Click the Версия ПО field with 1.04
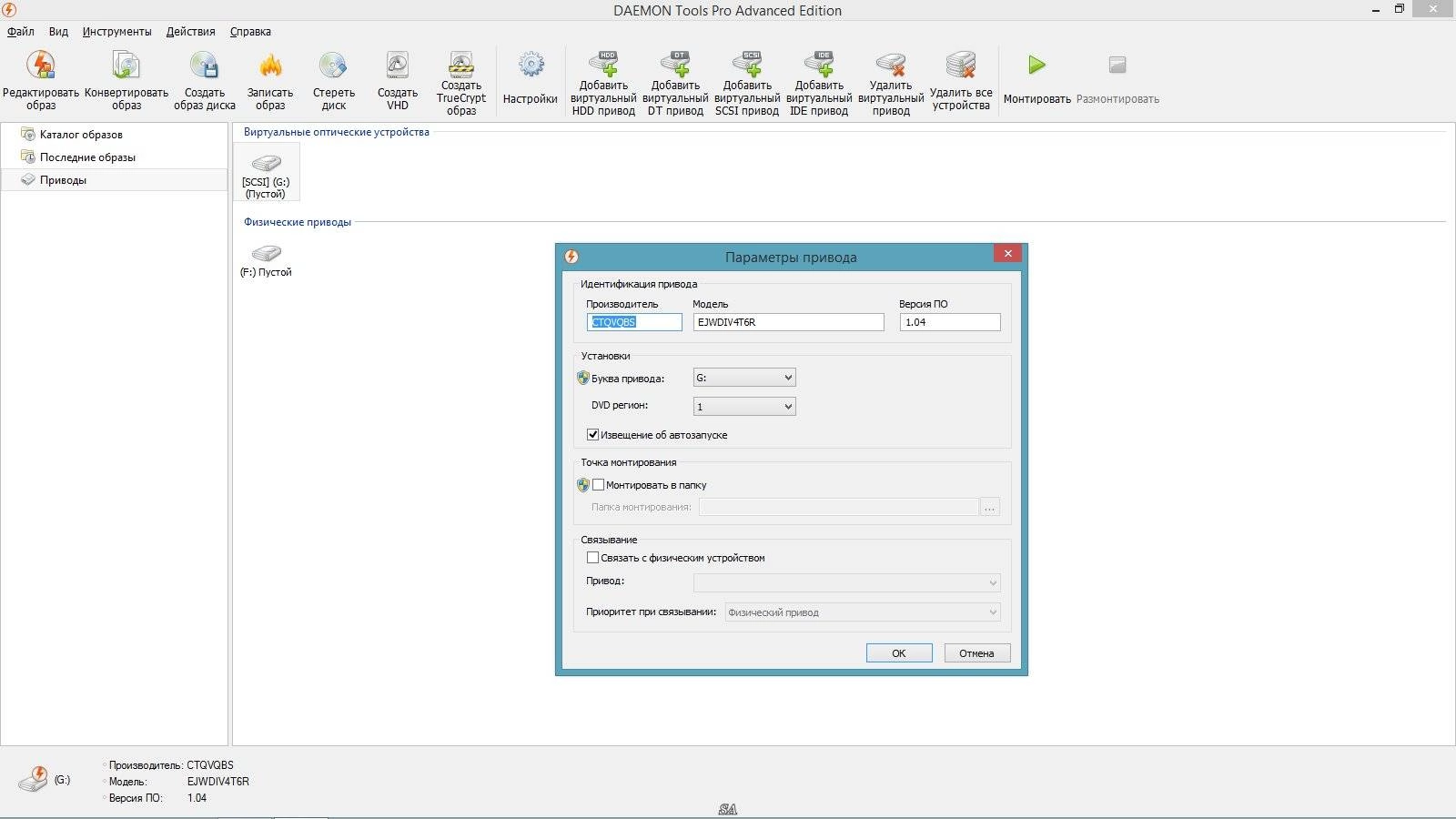Viewport: 1456px width, 819px height. point(950,322)
